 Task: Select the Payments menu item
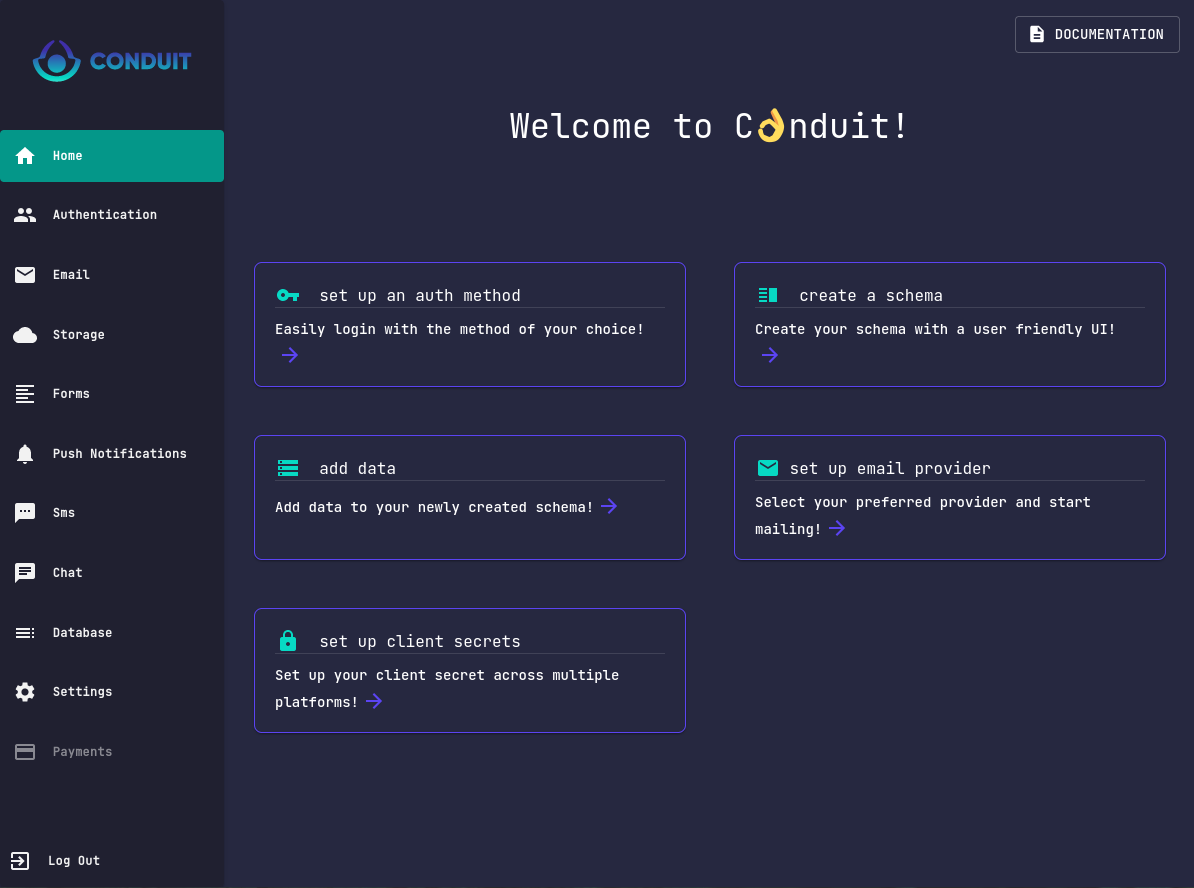(112, 752)
